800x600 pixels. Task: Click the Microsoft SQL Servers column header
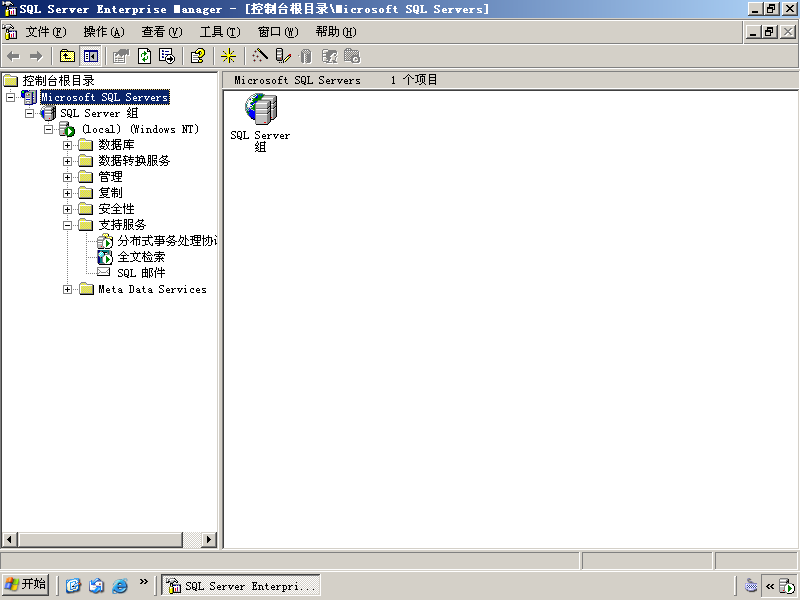point(297,80)
